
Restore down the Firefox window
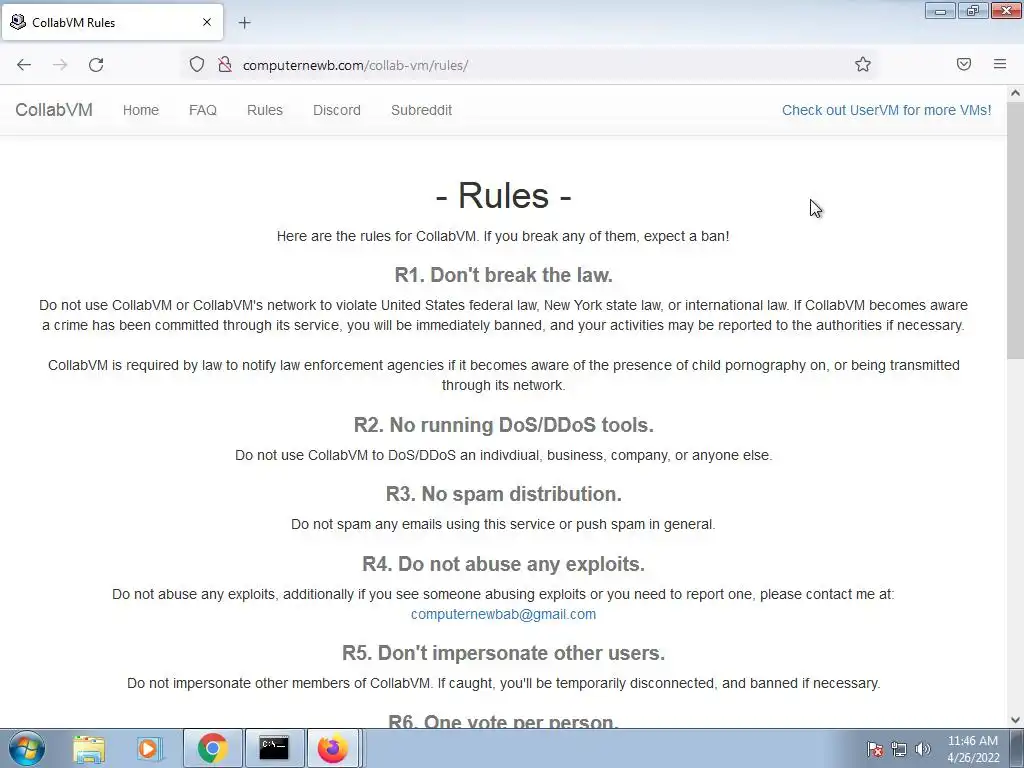(973, 10)
